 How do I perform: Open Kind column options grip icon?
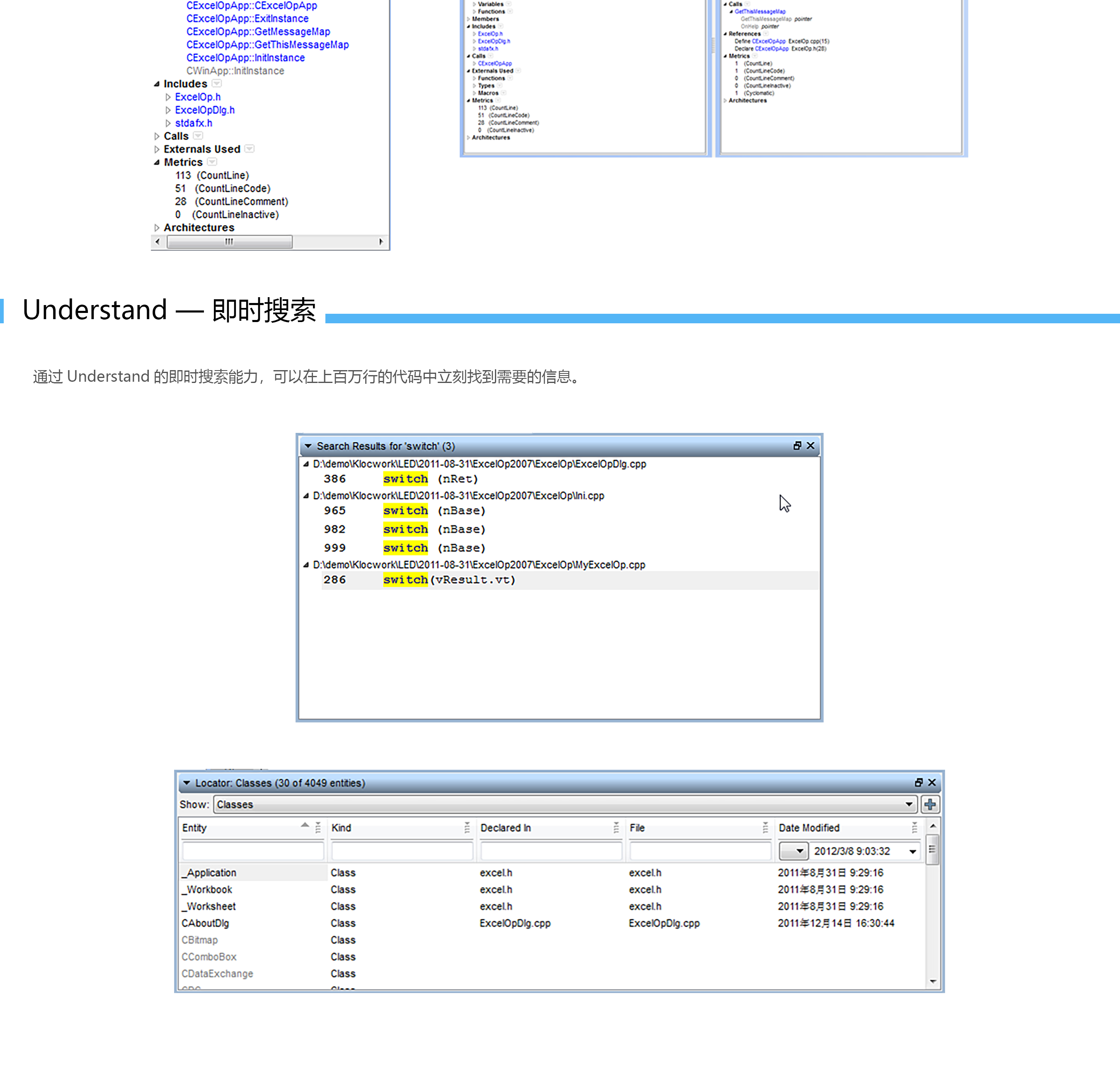467,827
